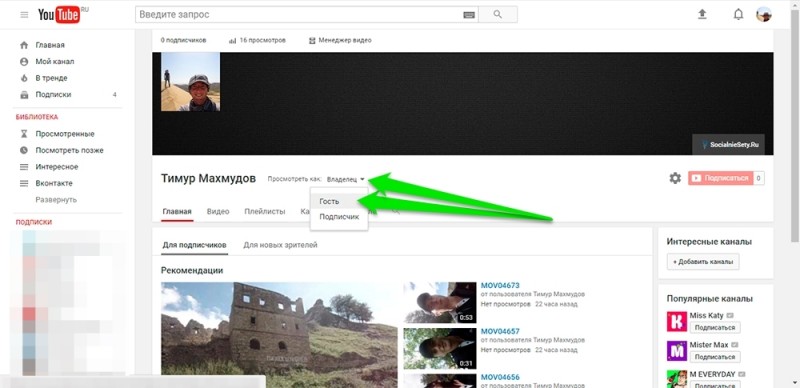This screenshot has width=800, height=388.
Task: Play the MOV04673 video thumbnail
Action: 440,302
